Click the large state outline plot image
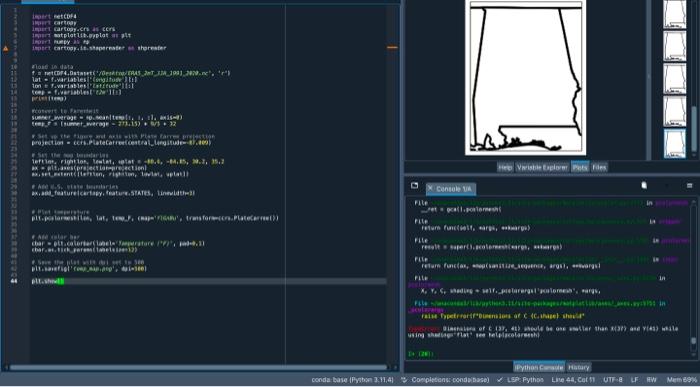The width and height of the screenshot is (700, 387). [526, 77]
